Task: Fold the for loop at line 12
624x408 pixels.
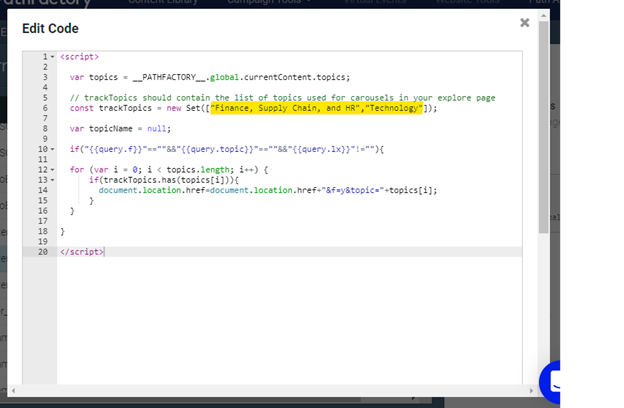Action: (53, 170)
